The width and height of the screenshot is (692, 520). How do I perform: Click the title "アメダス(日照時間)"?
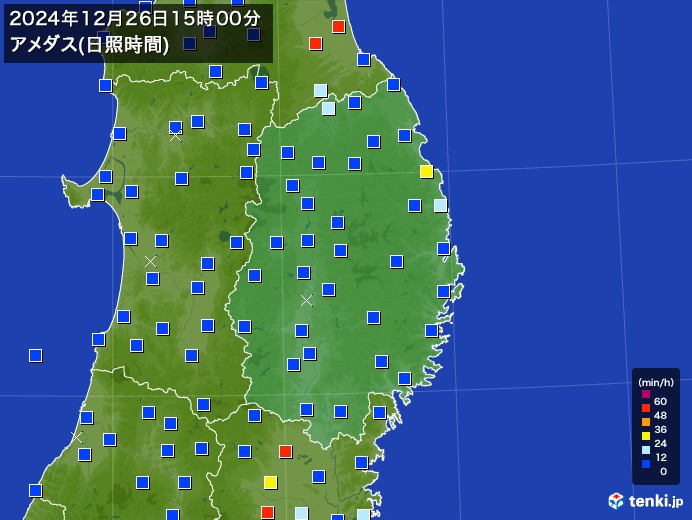coord(89,45)
